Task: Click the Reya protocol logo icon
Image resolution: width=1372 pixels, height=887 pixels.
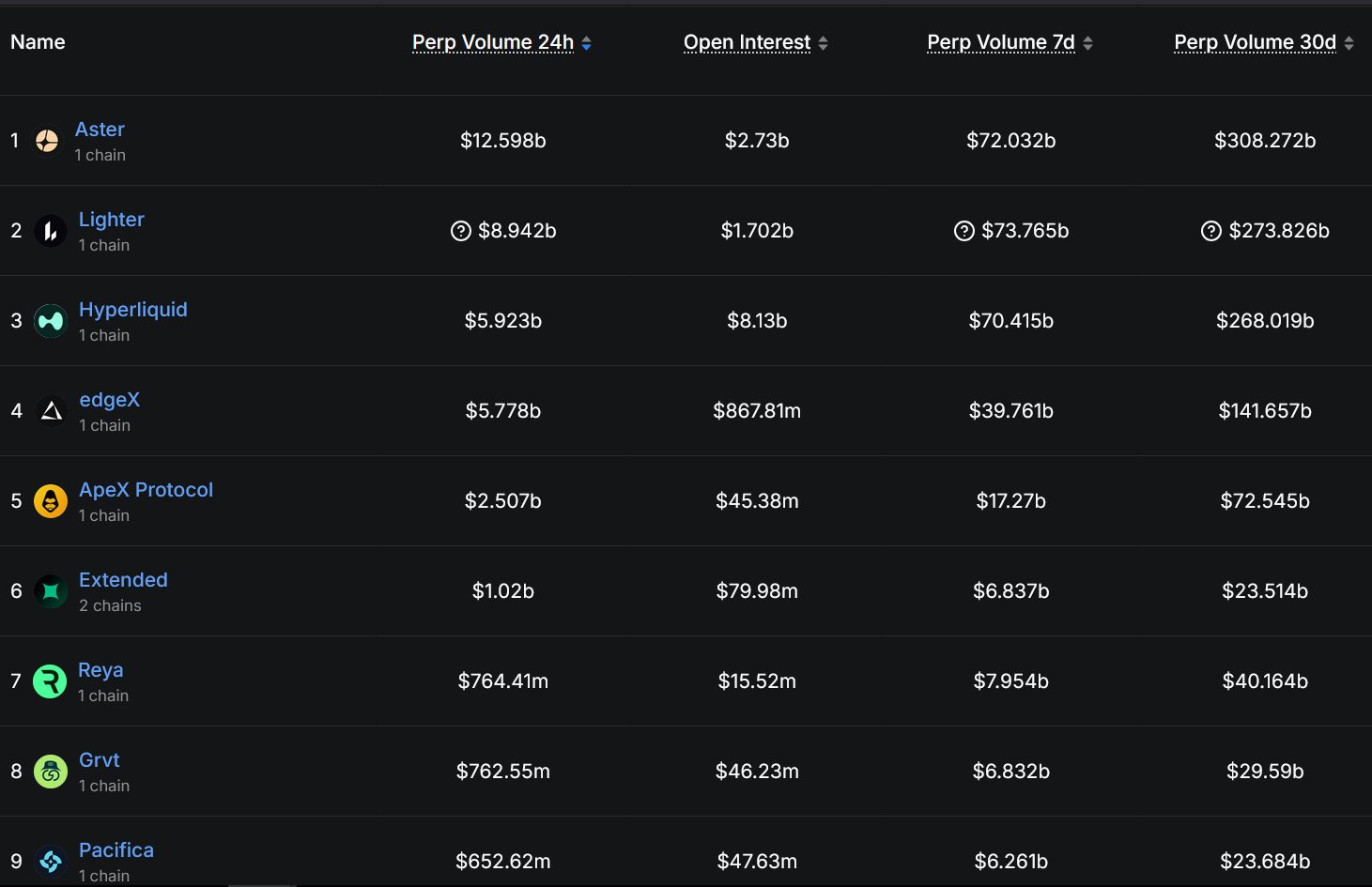Action: click(50, 681)
